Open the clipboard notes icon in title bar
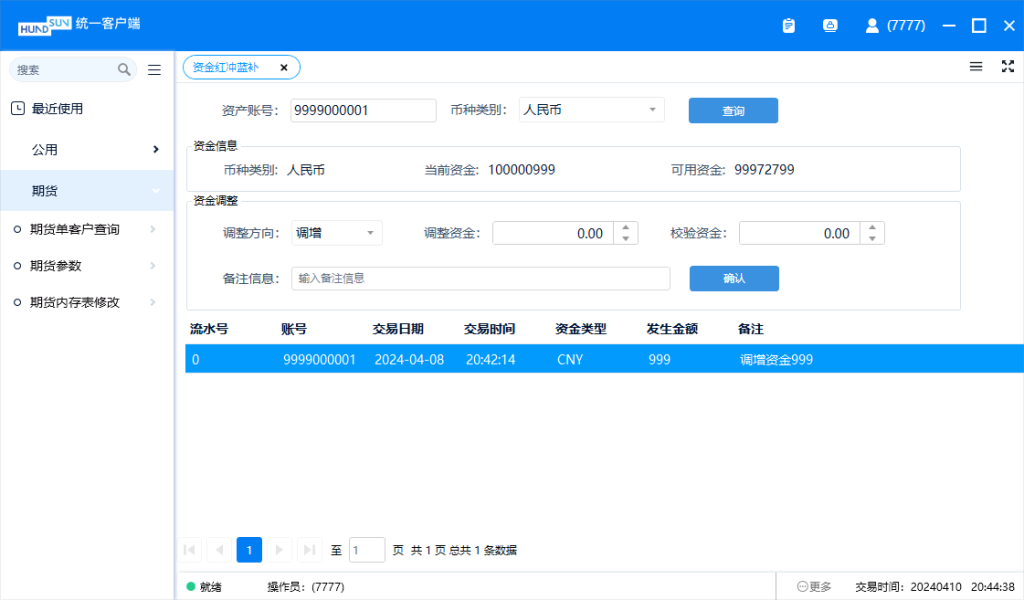Viewport: 1024px width, 600px height. 789,26
